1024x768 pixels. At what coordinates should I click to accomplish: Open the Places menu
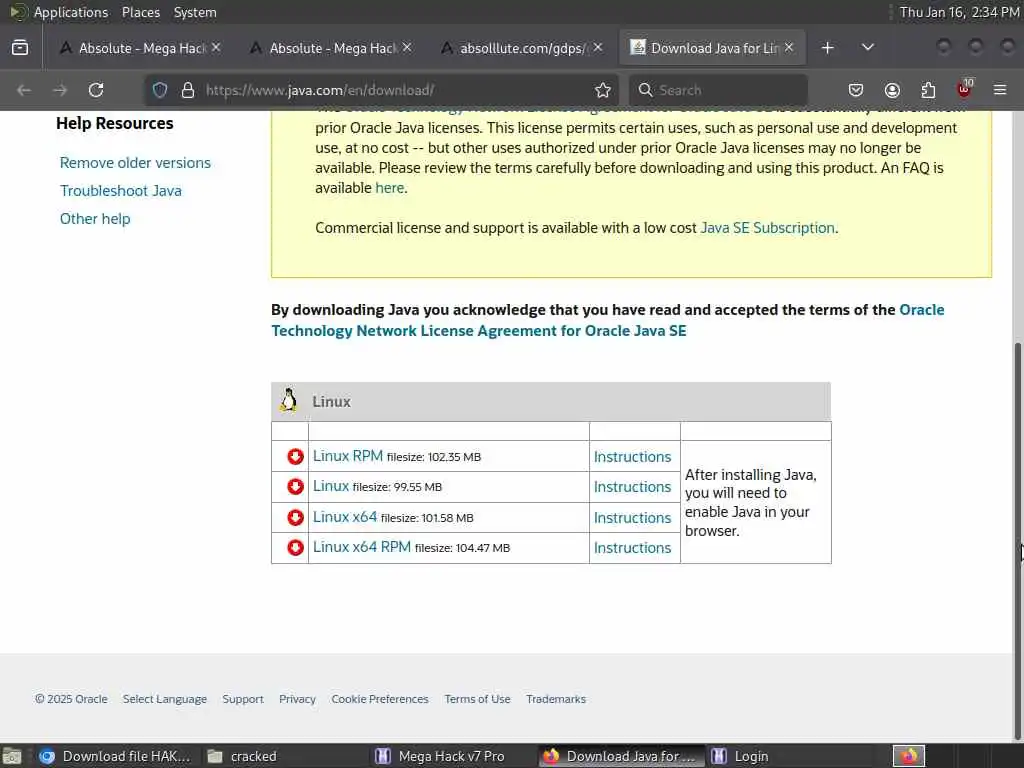(x=140, y=12)
